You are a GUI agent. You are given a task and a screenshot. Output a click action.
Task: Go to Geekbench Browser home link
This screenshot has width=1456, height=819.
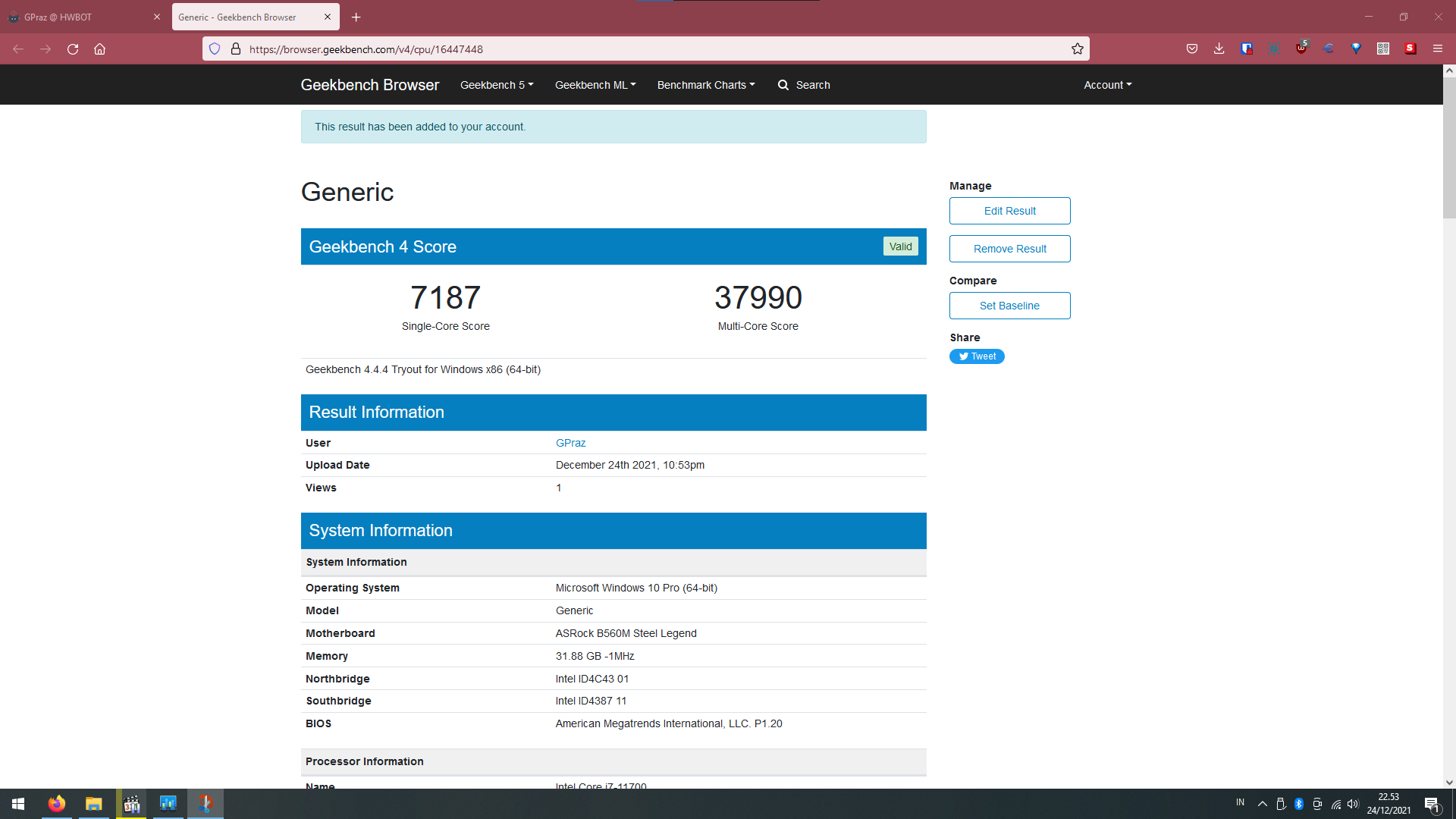(x=370, y=85)
